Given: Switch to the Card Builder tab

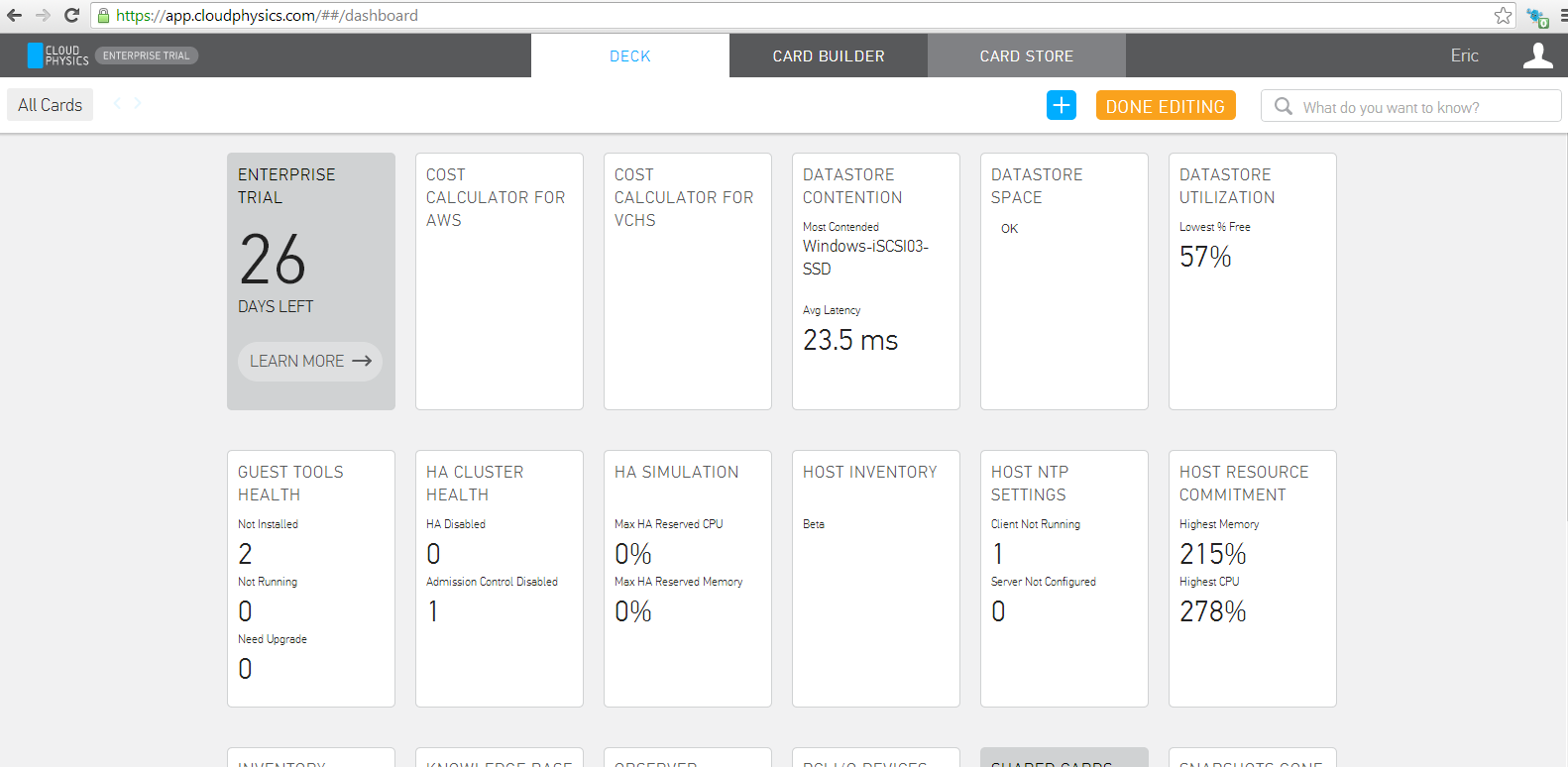Looking at the screenshot, I should tap(828, 56).
